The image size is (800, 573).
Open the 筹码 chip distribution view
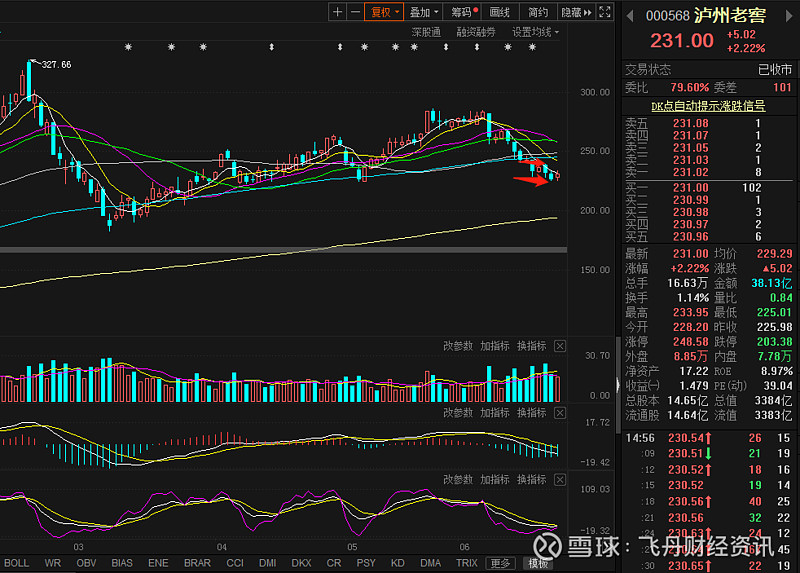click(x=461, y=12)
